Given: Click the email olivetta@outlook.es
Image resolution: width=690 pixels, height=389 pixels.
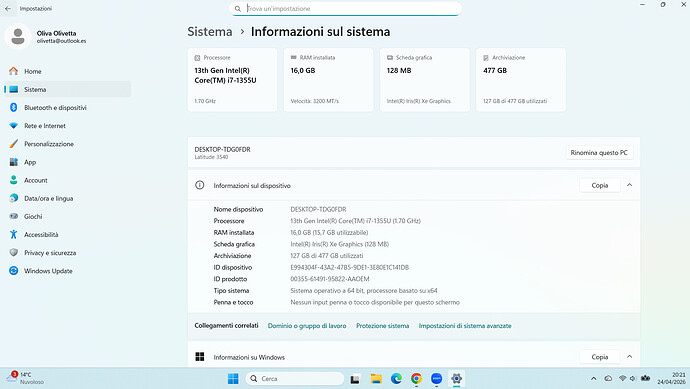Looking at the screenshot, I should point(62,41).
